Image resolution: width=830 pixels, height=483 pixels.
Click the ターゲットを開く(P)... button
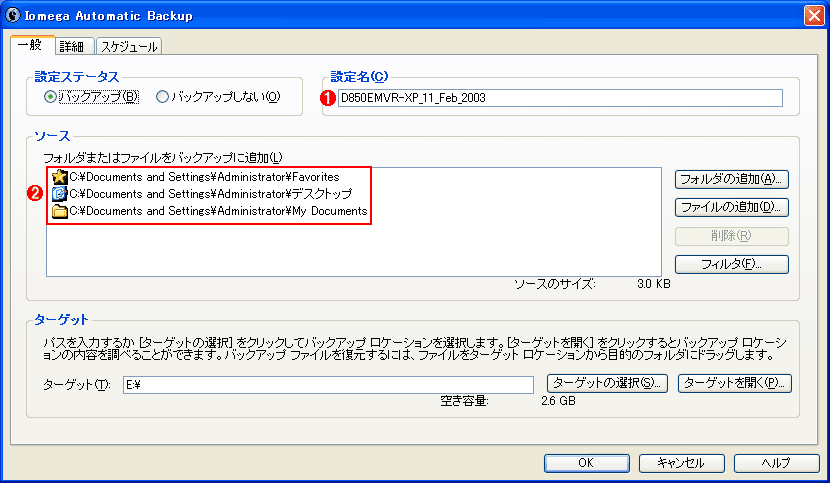coord(735,383)
